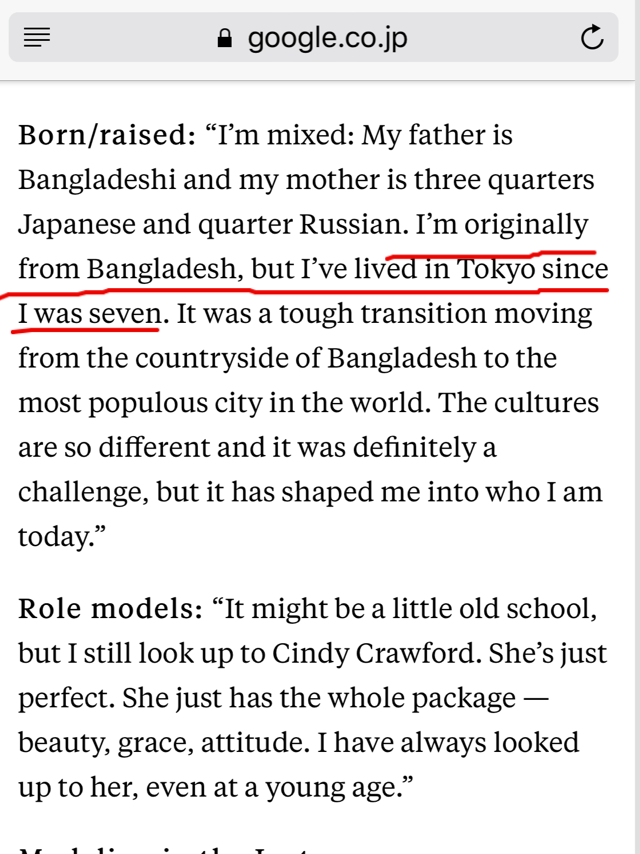Image resolution: width=640 pixels, height=854 pixels.
Task: Select the google.co.jp address text
Action: [327, 38]
